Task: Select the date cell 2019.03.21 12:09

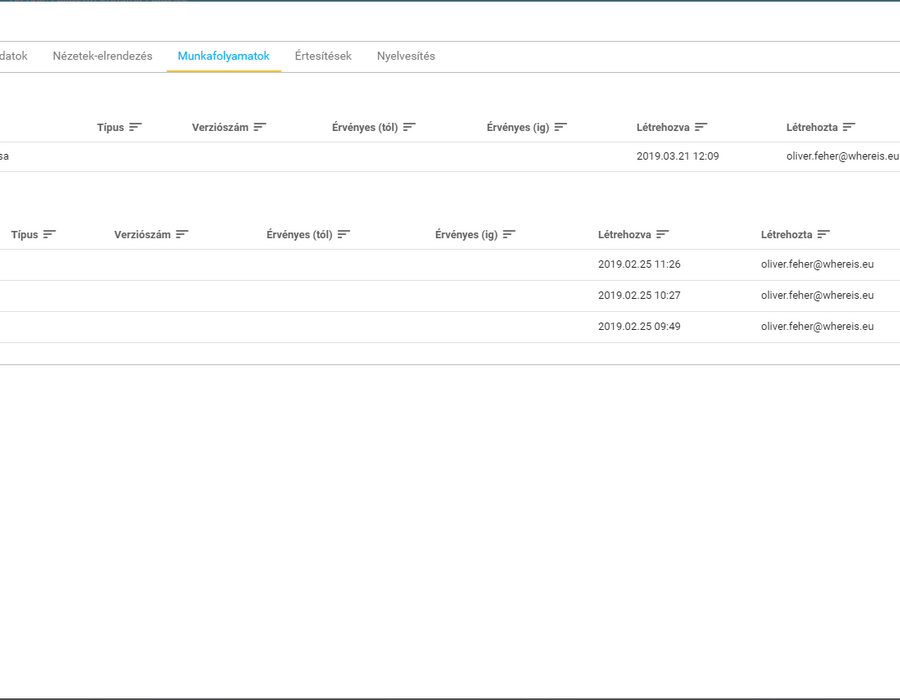Action: [x=678, y=156]
